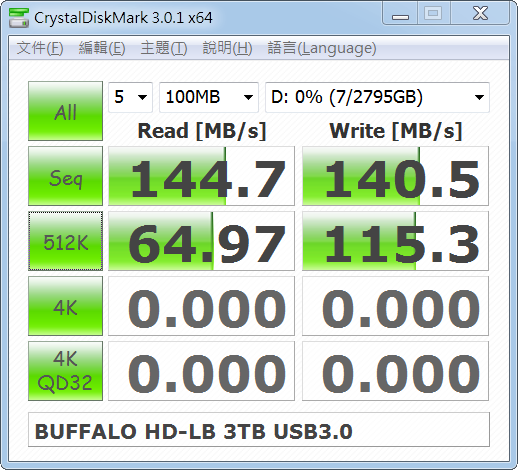Start the 4K benchmark test
This screenshot has height=470, width=518.
click(x=65, y=306)
